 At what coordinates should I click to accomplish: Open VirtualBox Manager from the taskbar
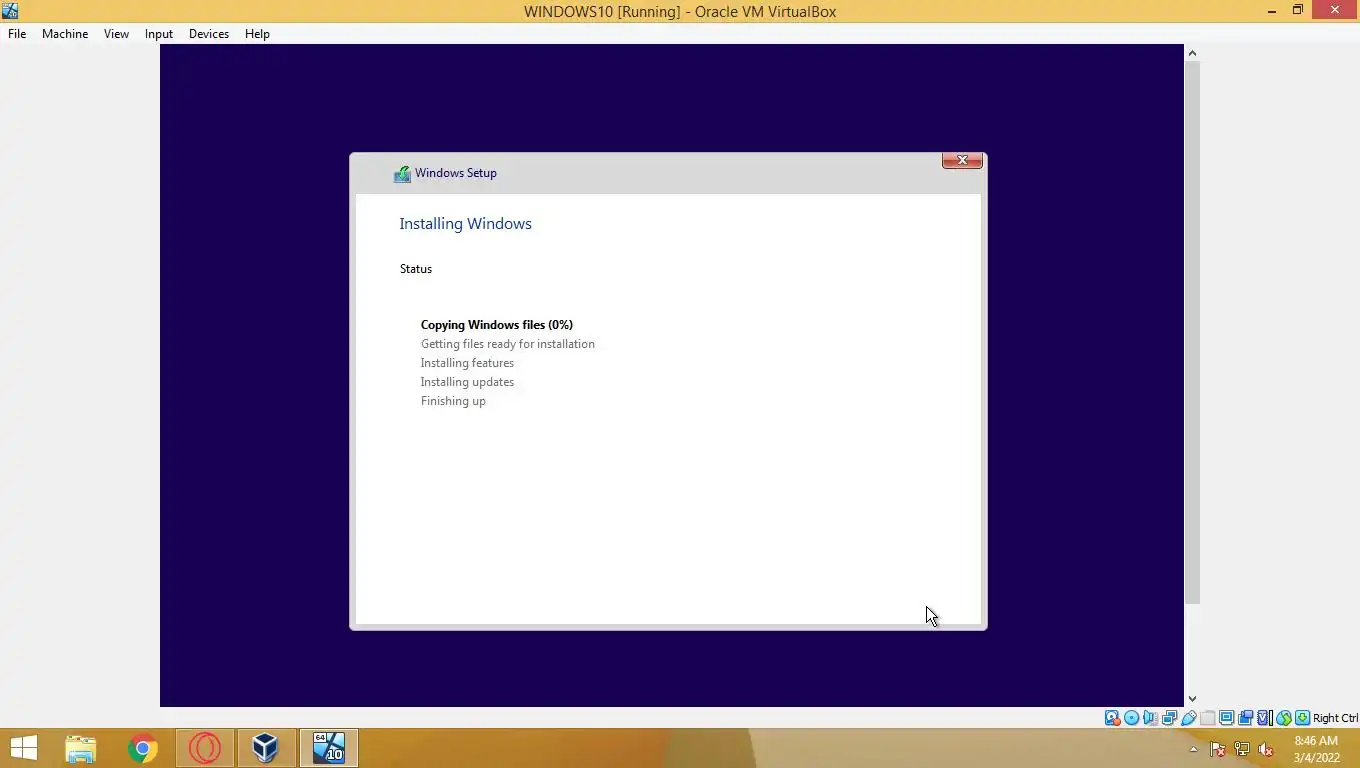[x=265, y=748]
